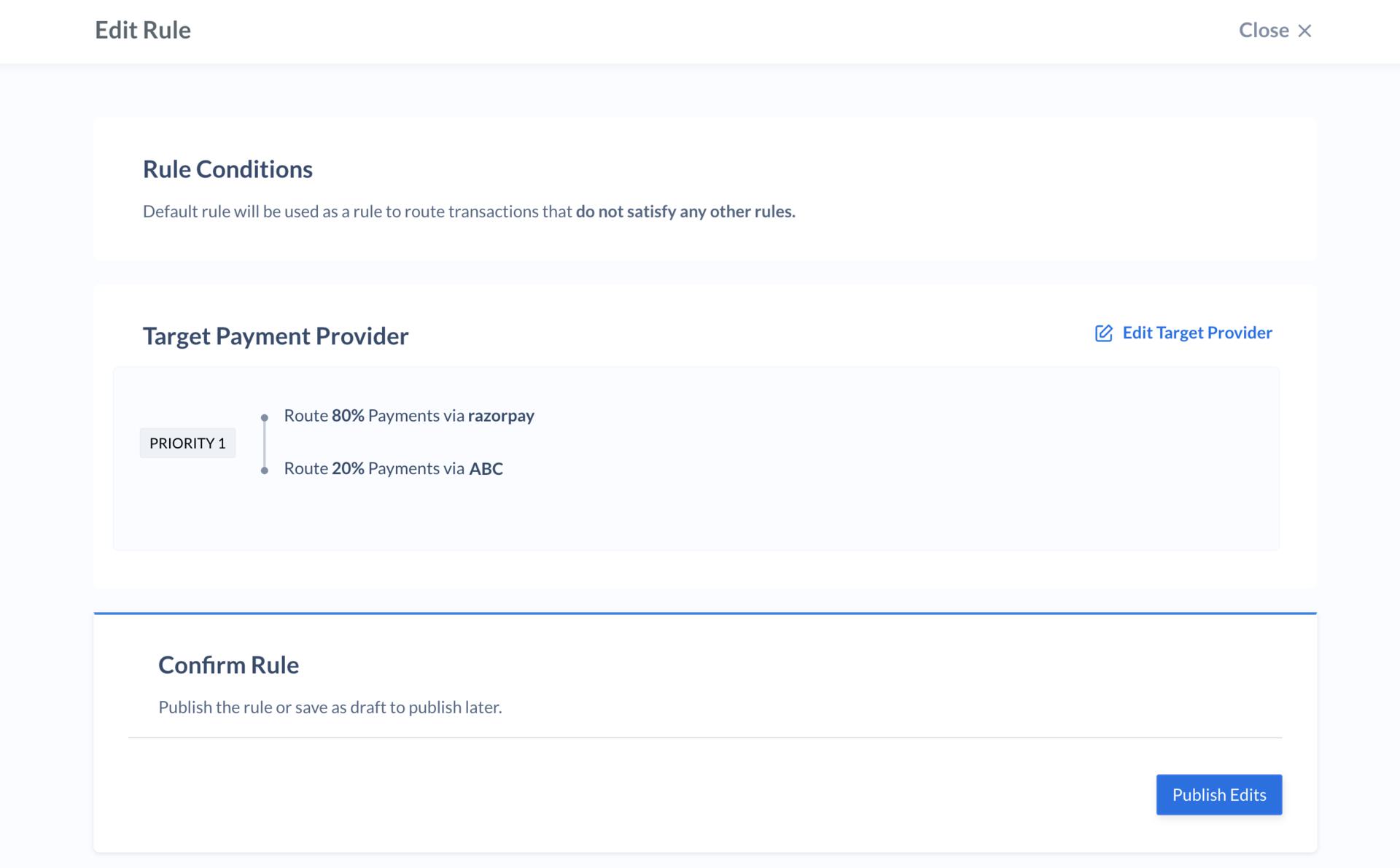Click the pencil edit icon

point(1104,333)
